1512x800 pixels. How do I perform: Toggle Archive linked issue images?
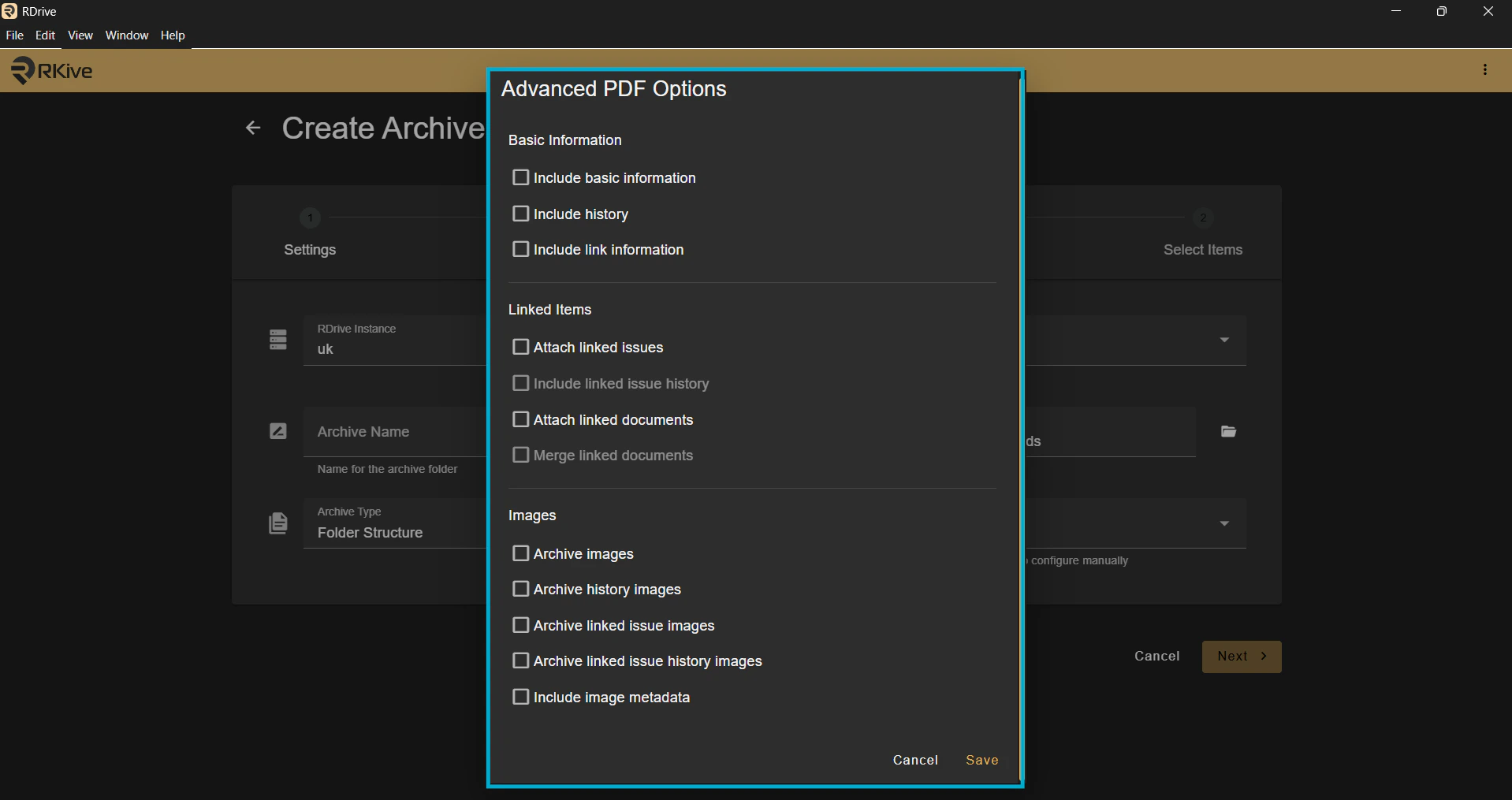tap(520, 625)
